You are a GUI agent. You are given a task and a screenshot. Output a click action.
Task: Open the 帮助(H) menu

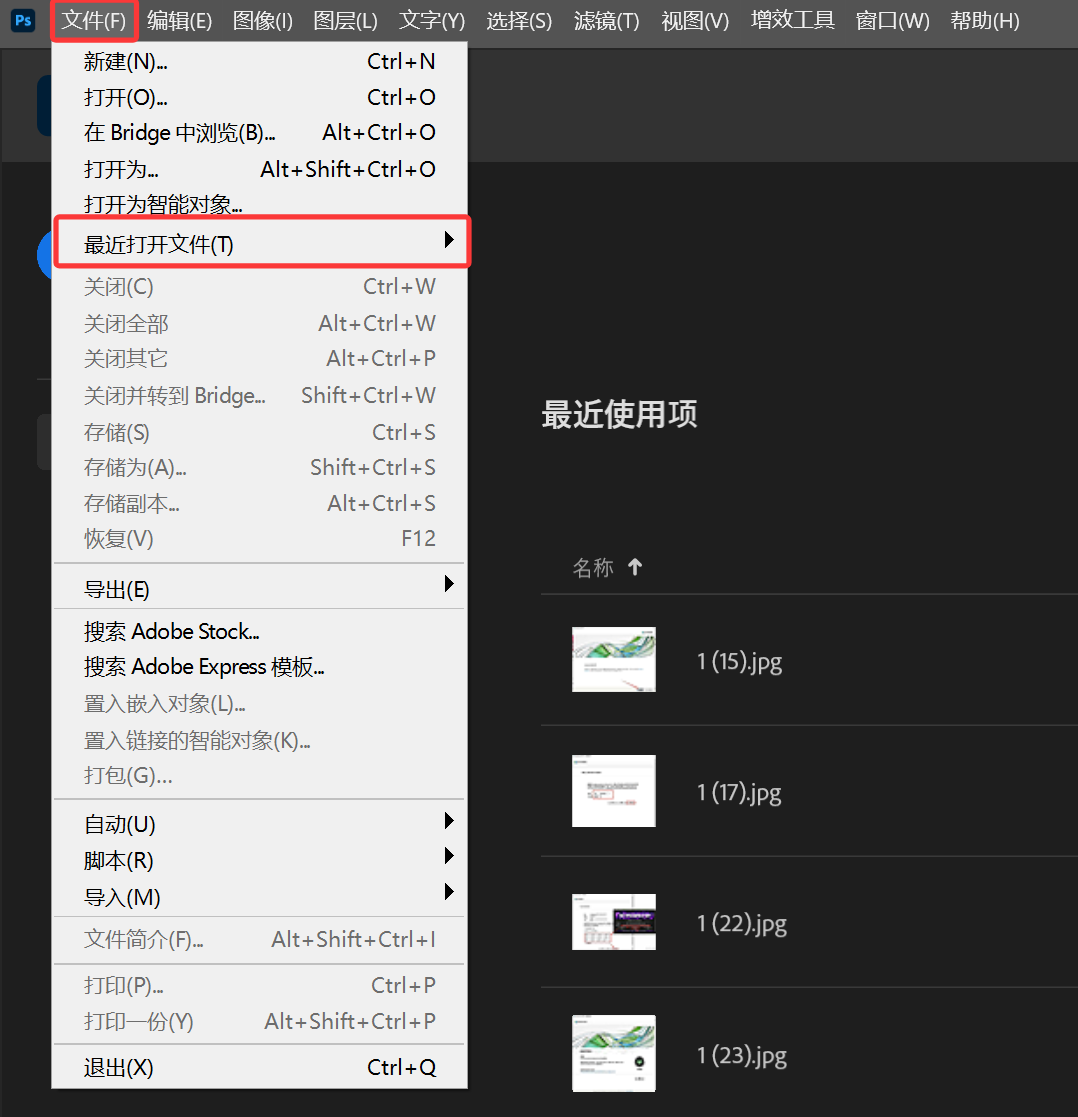point(985,21)
